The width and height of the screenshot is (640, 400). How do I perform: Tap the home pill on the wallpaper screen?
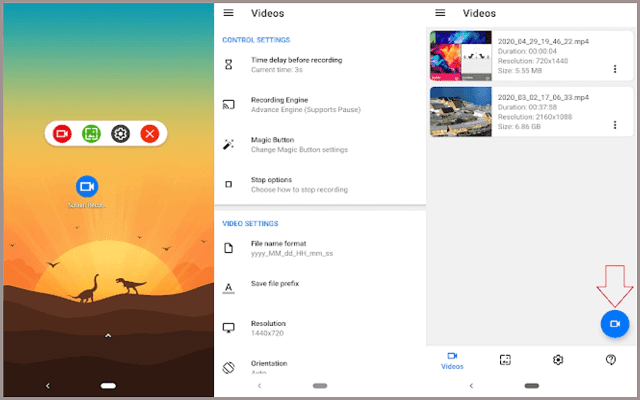[108, 386]
